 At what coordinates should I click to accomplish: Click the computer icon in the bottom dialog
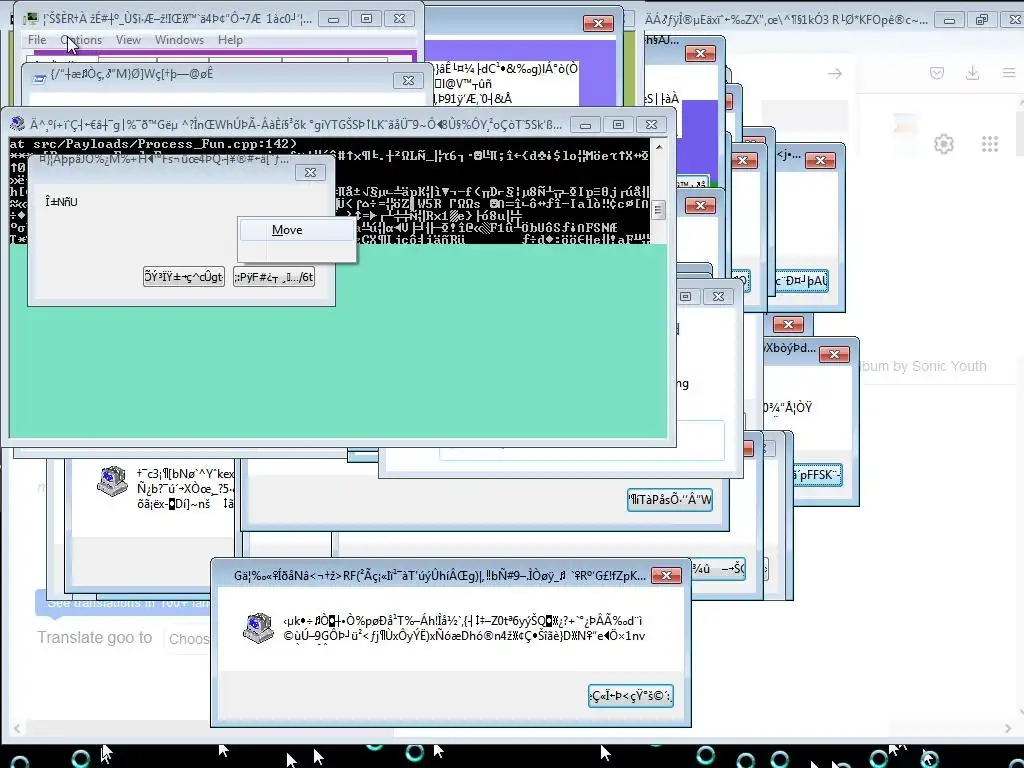point(258,628)
